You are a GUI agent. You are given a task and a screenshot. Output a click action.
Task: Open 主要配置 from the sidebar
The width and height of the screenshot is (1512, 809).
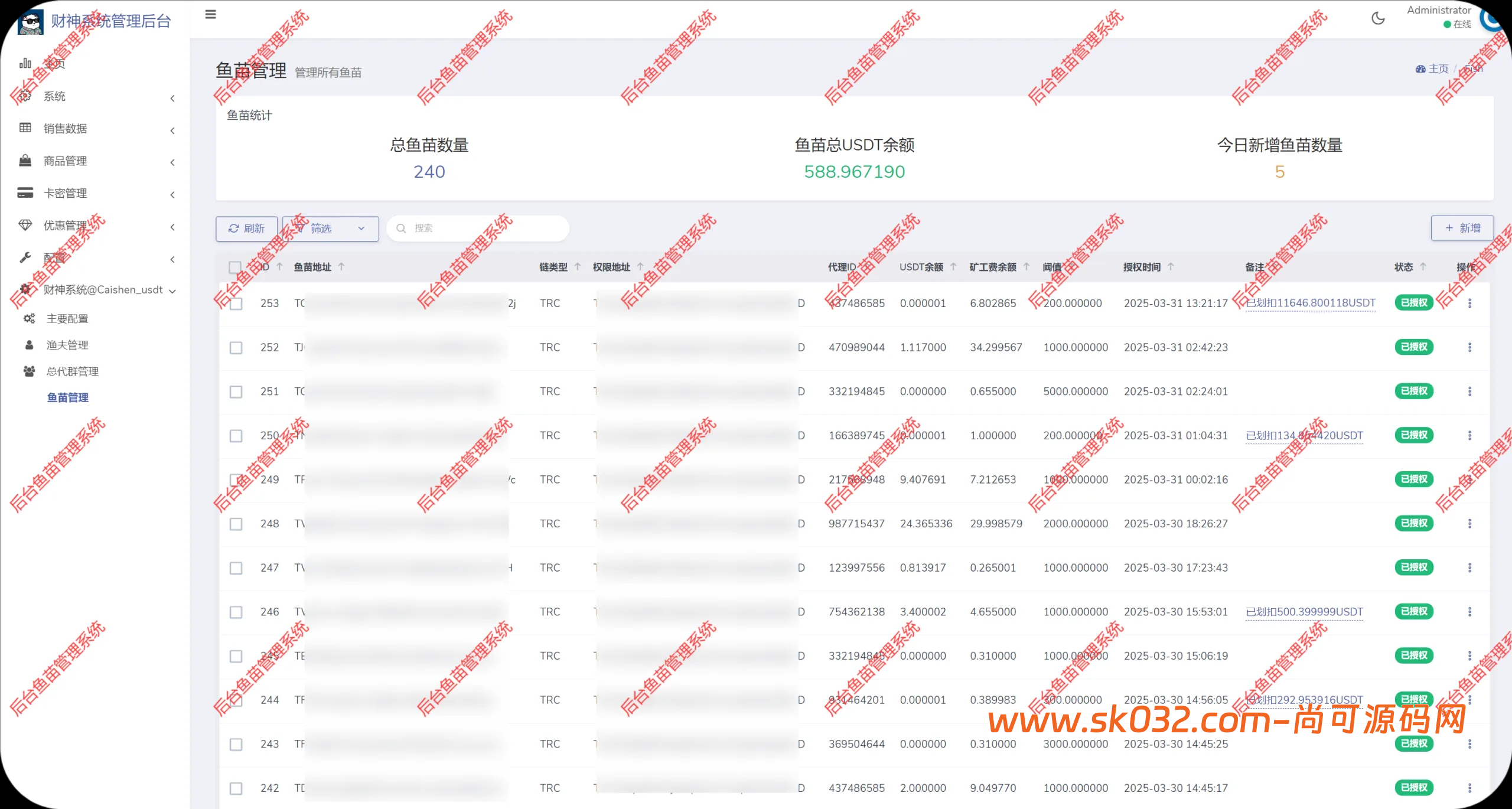67,318
